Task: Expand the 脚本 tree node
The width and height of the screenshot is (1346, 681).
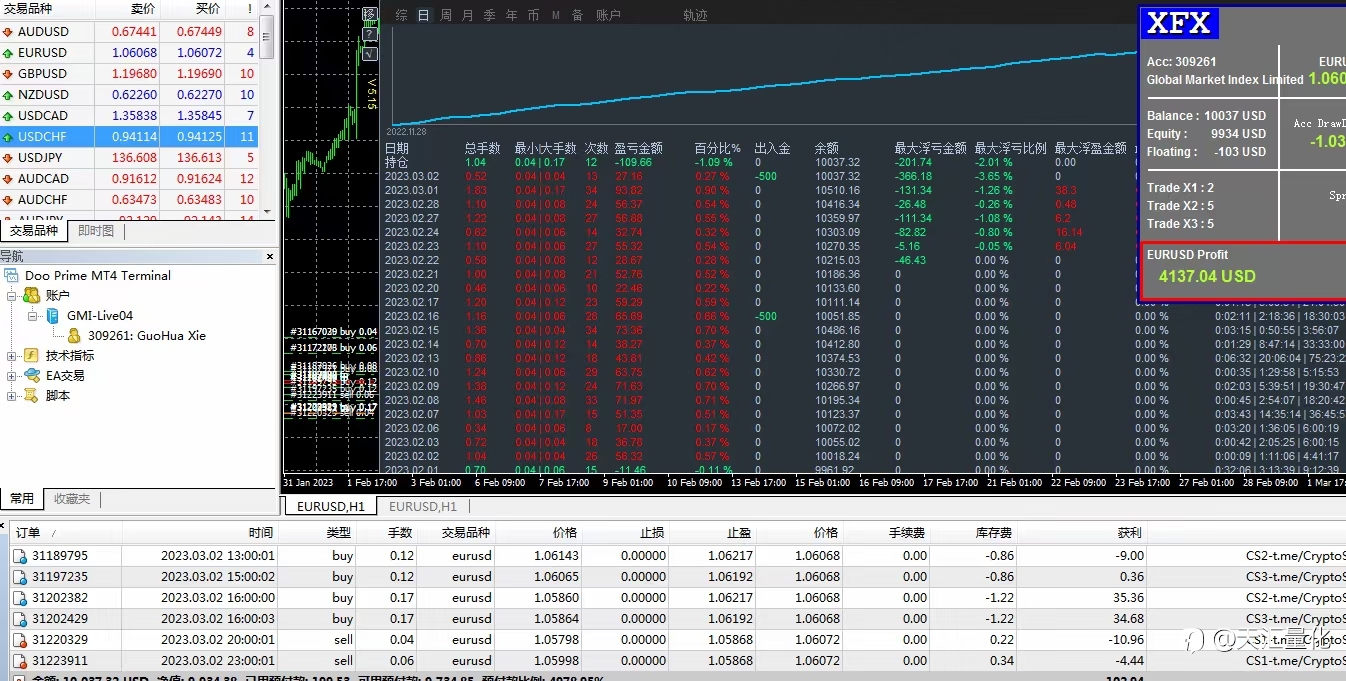Action: click(x=12, y=396)
